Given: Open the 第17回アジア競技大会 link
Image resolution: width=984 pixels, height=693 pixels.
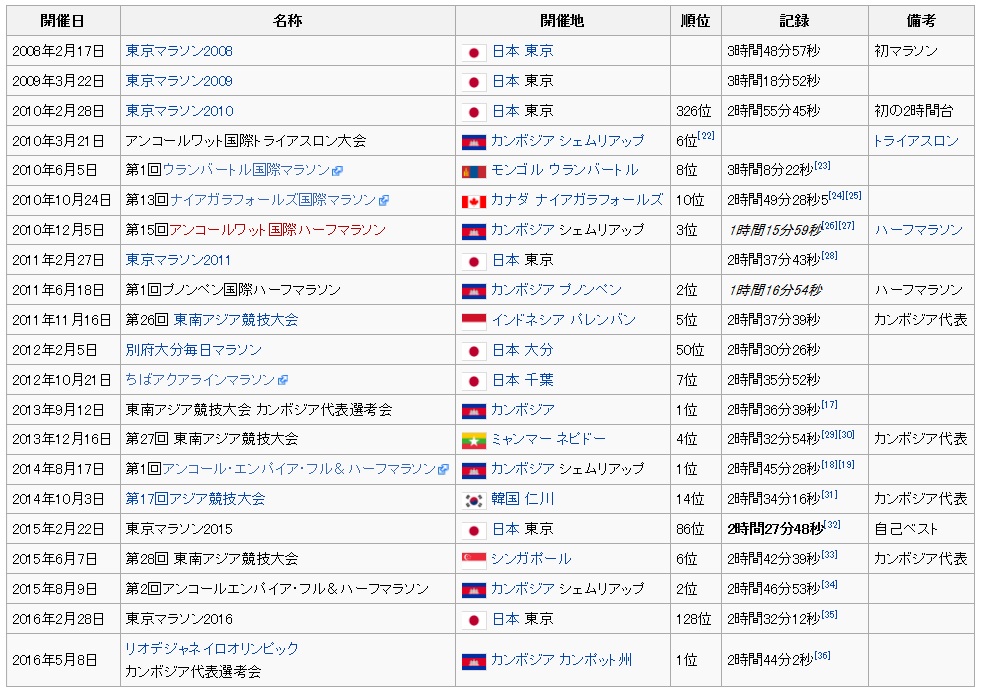Looking at the screenshot, I should pyautogui.click(x=195, y=499).
